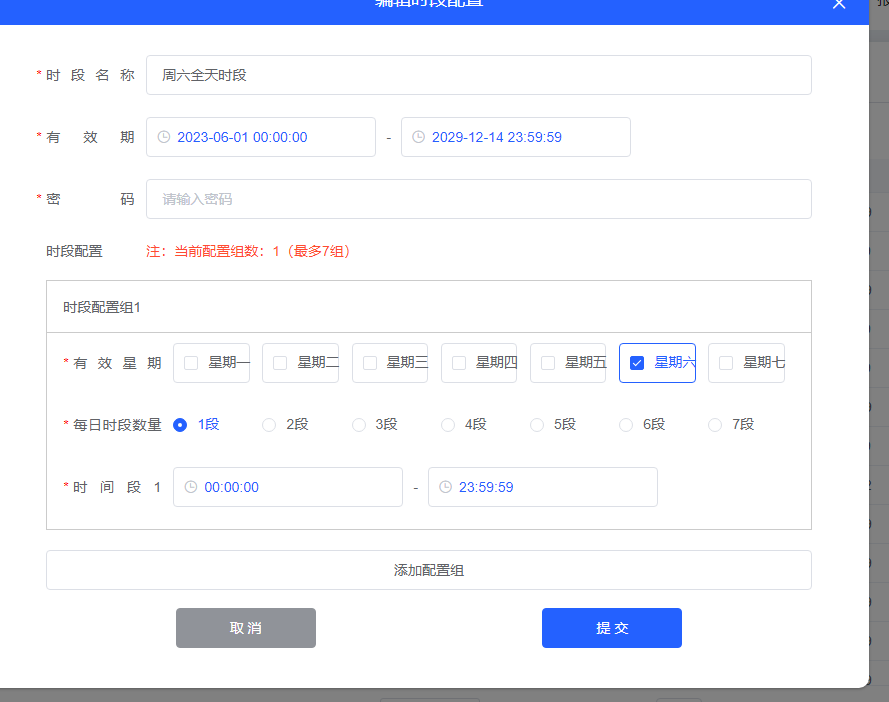The image size is (889, 702).
Task: Click 添加配置组 to add a group
Action: 428,570
